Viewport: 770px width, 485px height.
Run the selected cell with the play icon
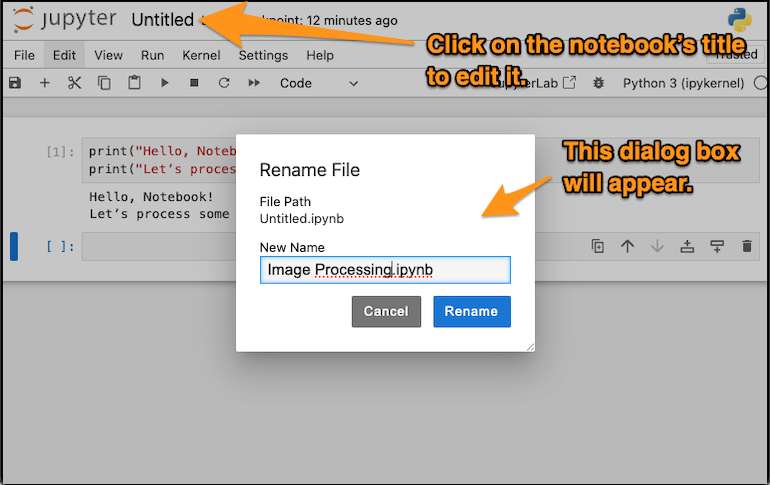pos(165,82)
